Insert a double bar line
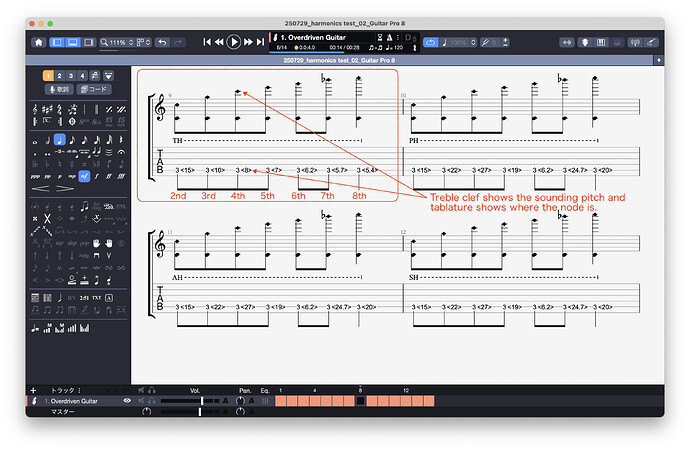Viewport: 690px width, 451px height. point(96,109)
